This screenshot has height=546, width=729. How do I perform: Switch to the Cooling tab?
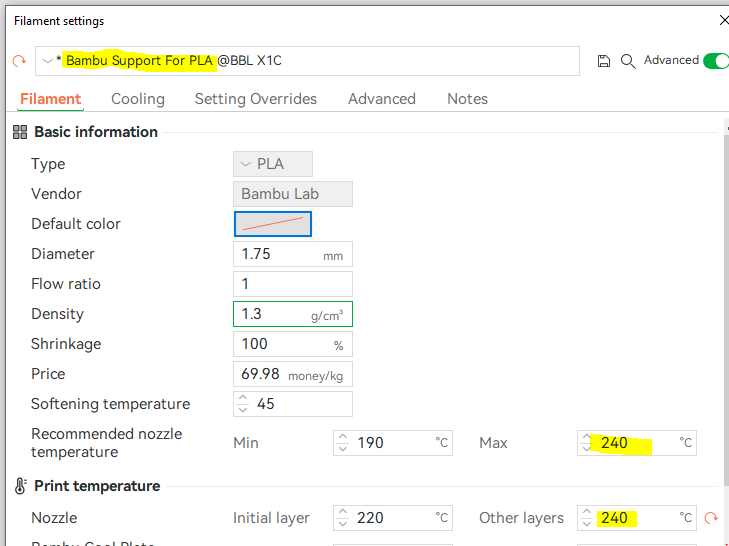[138, 99]
